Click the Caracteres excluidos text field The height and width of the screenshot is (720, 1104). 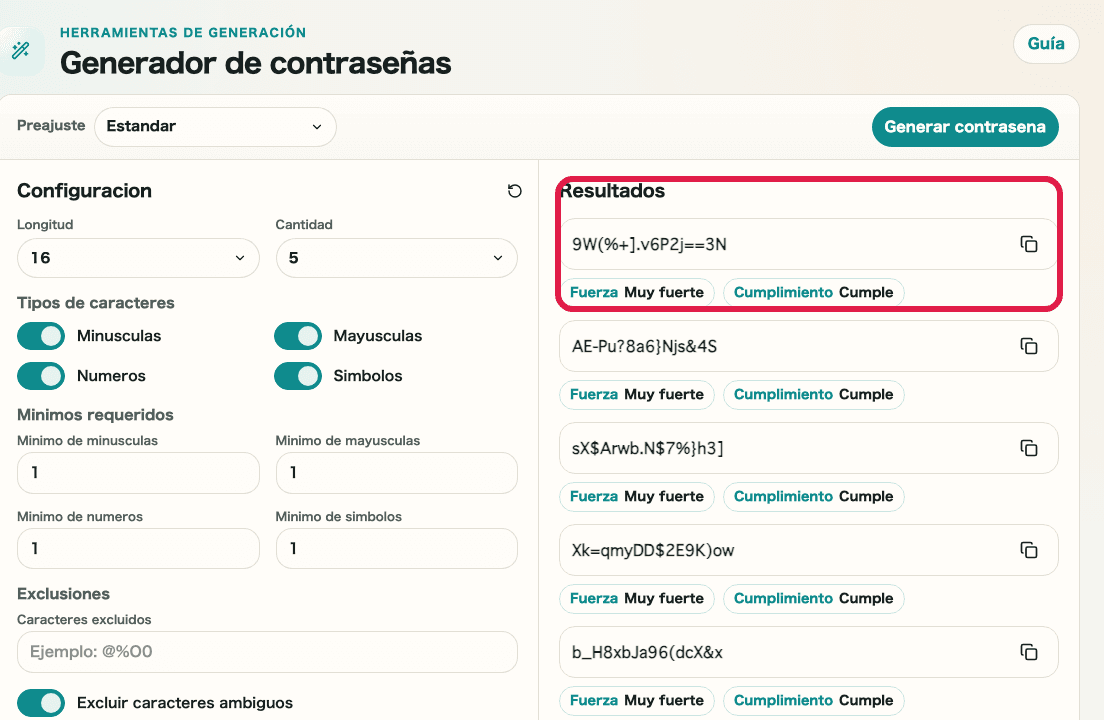click(267, 652)
